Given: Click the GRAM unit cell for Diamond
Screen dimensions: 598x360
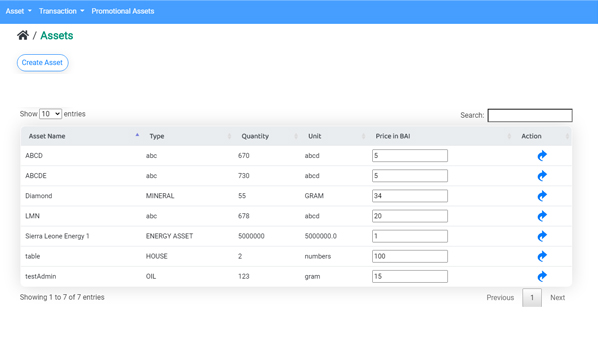Looking at the screenshot, I should pyautogui.click(x=314, y=196).
